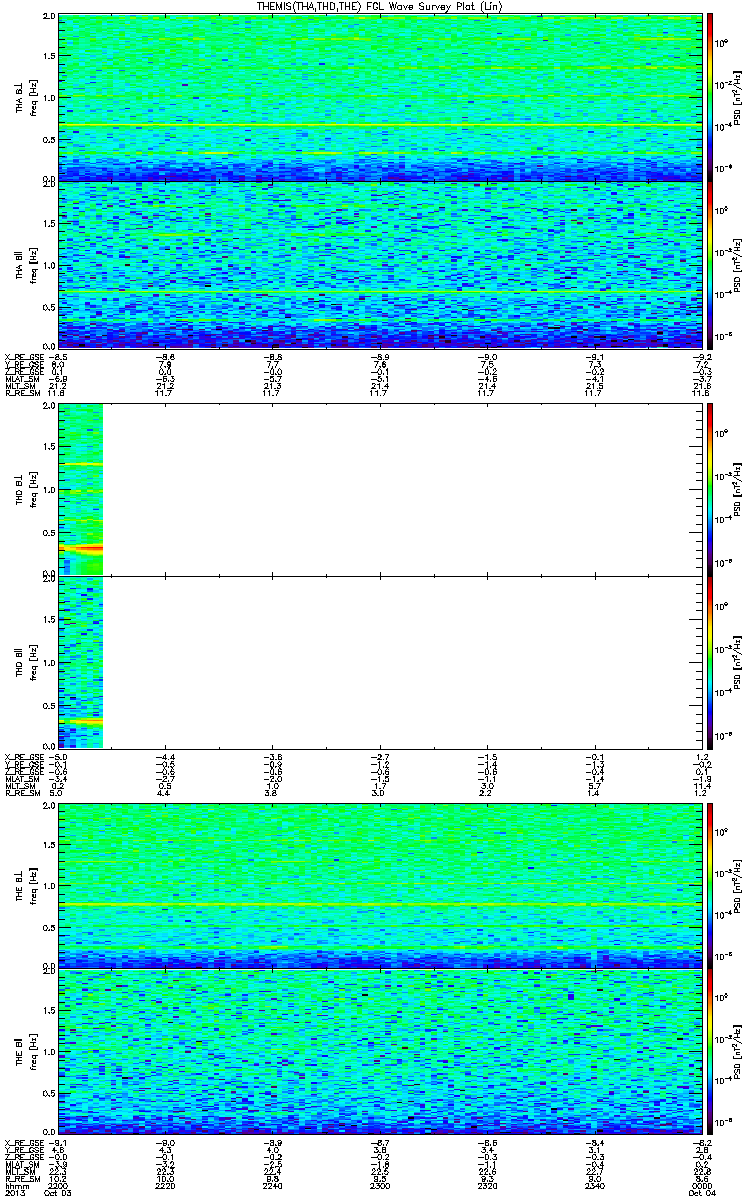
Task: Click the 'THD BII' axis label
Action: point(20,663)
